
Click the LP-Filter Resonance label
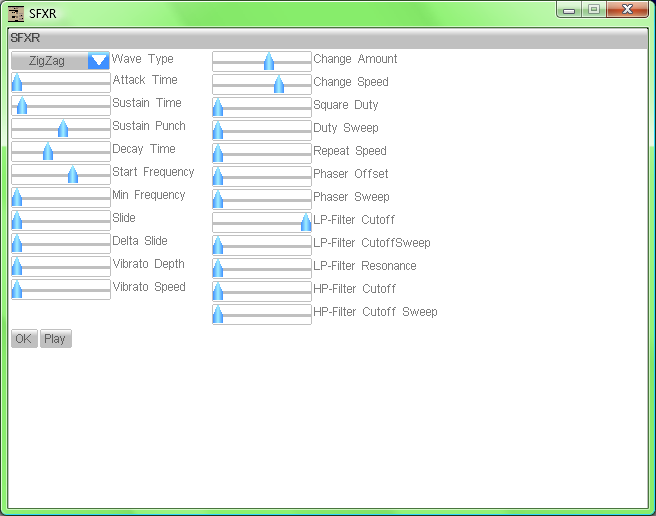(365, 266)
